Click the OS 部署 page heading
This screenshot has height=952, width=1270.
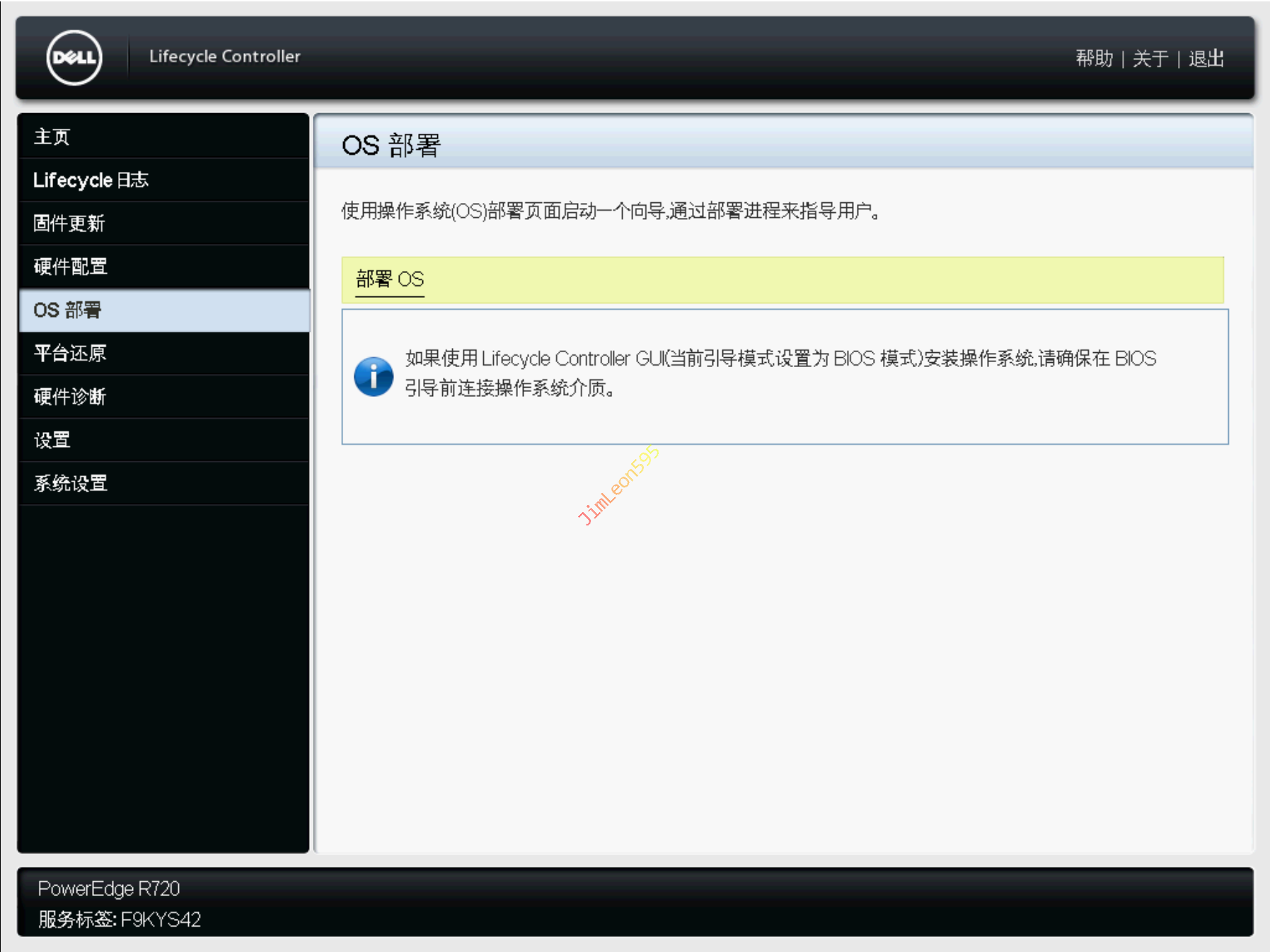[391, 145]
